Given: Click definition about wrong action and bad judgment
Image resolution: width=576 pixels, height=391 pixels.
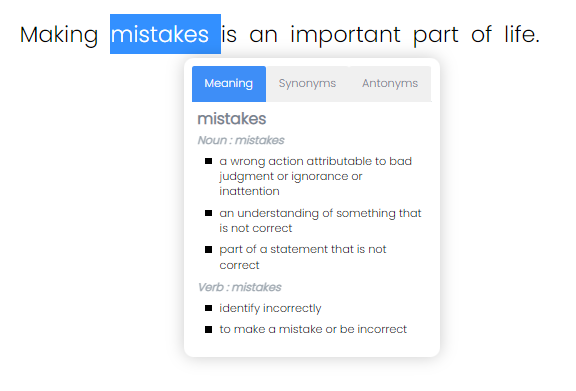Looking at the screenshot, I should click(316, 176).
